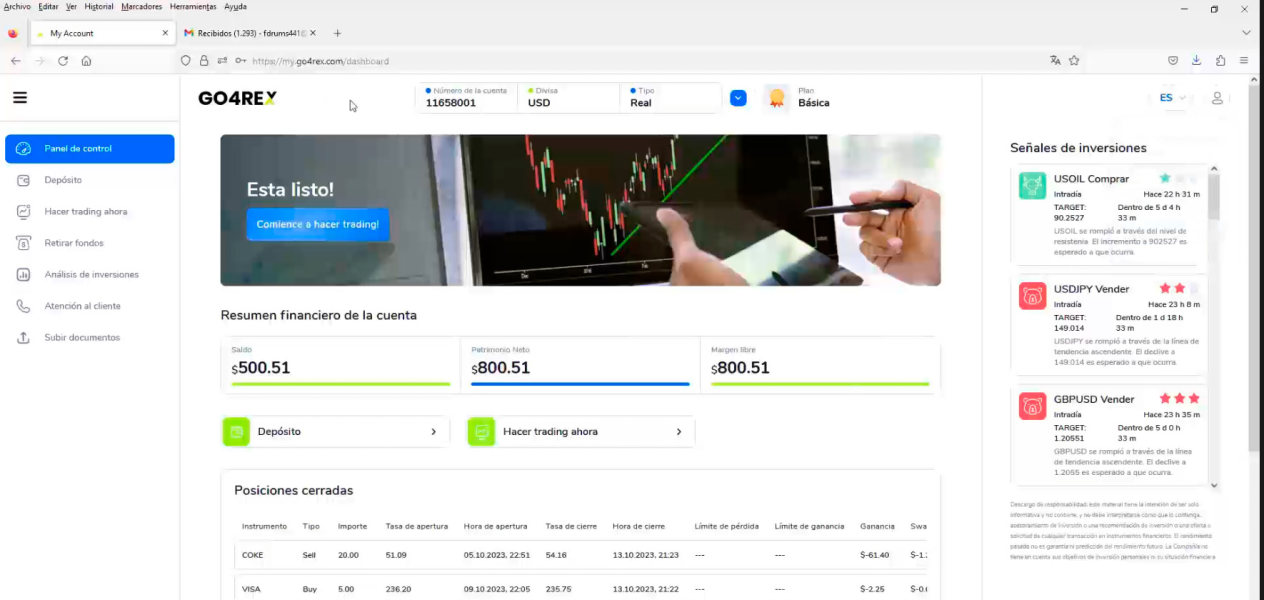
Task: Click the COKE instrument row
Action: [x=580, y=555]
